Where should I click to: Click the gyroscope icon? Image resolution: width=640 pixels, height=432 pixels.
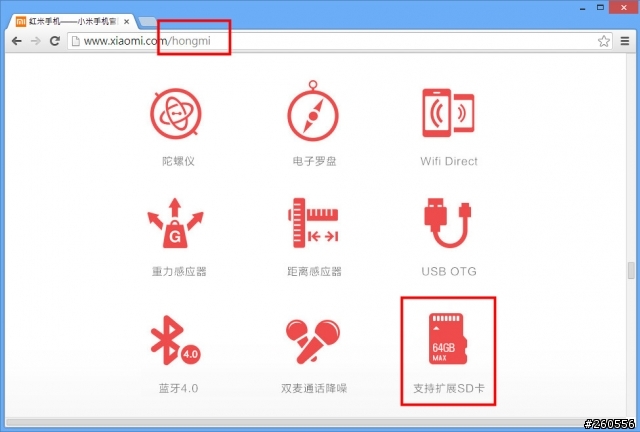coord(176,114)
